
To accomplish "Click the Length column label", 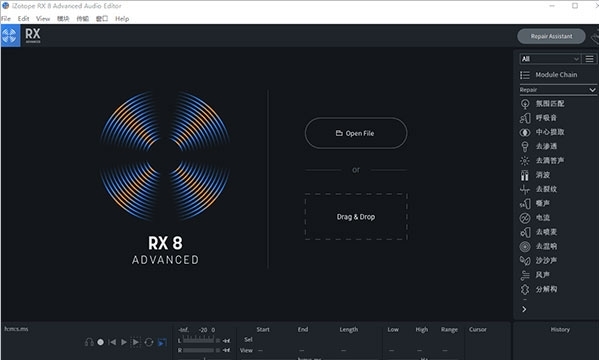I will [348, 329].
